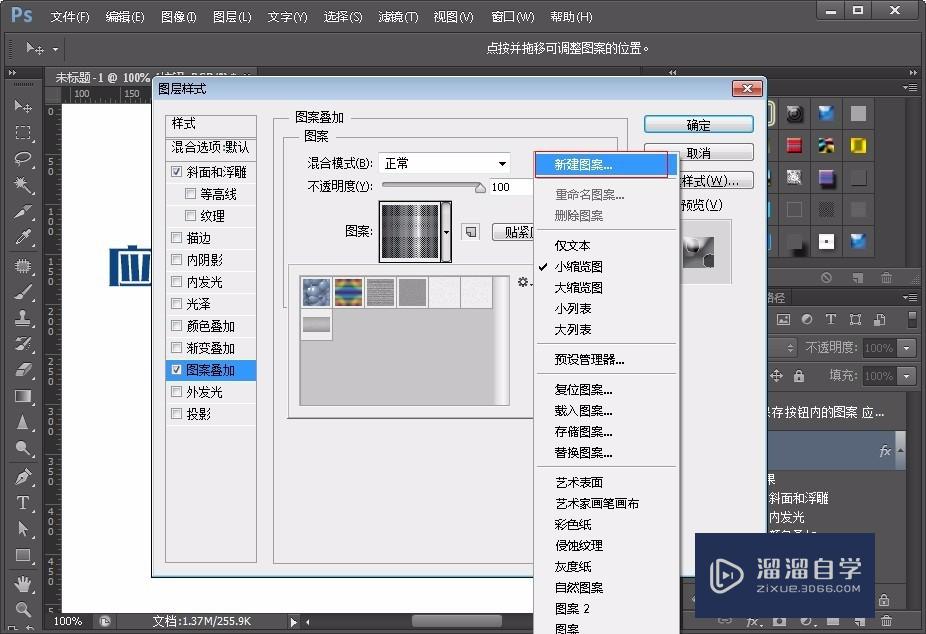Uncheck the 斜面和浮雕 checkbox
Image resolution: width=926 pixels, height=634 pixels.
tap(177, 172)
